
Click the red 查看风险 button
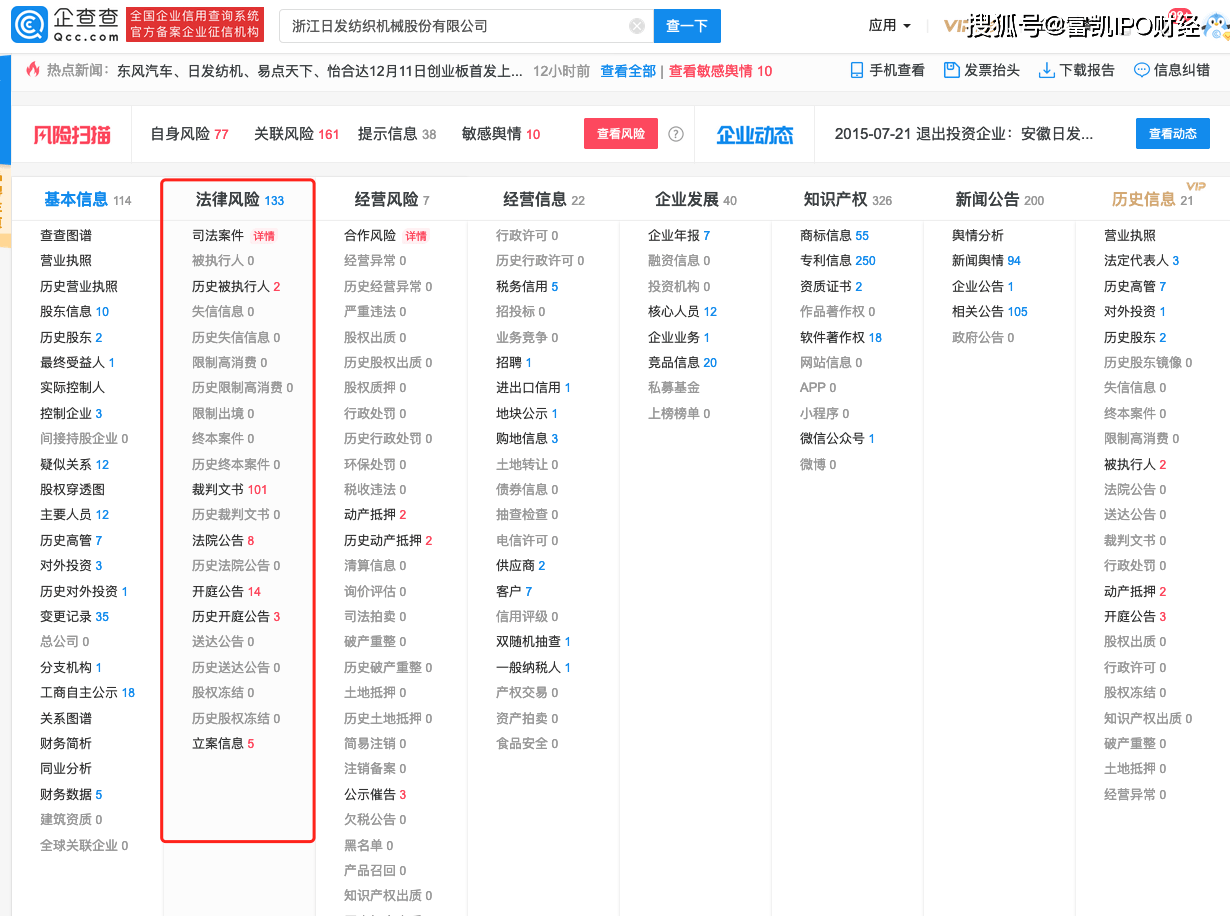pyautogui.click(x=620, y=134)
